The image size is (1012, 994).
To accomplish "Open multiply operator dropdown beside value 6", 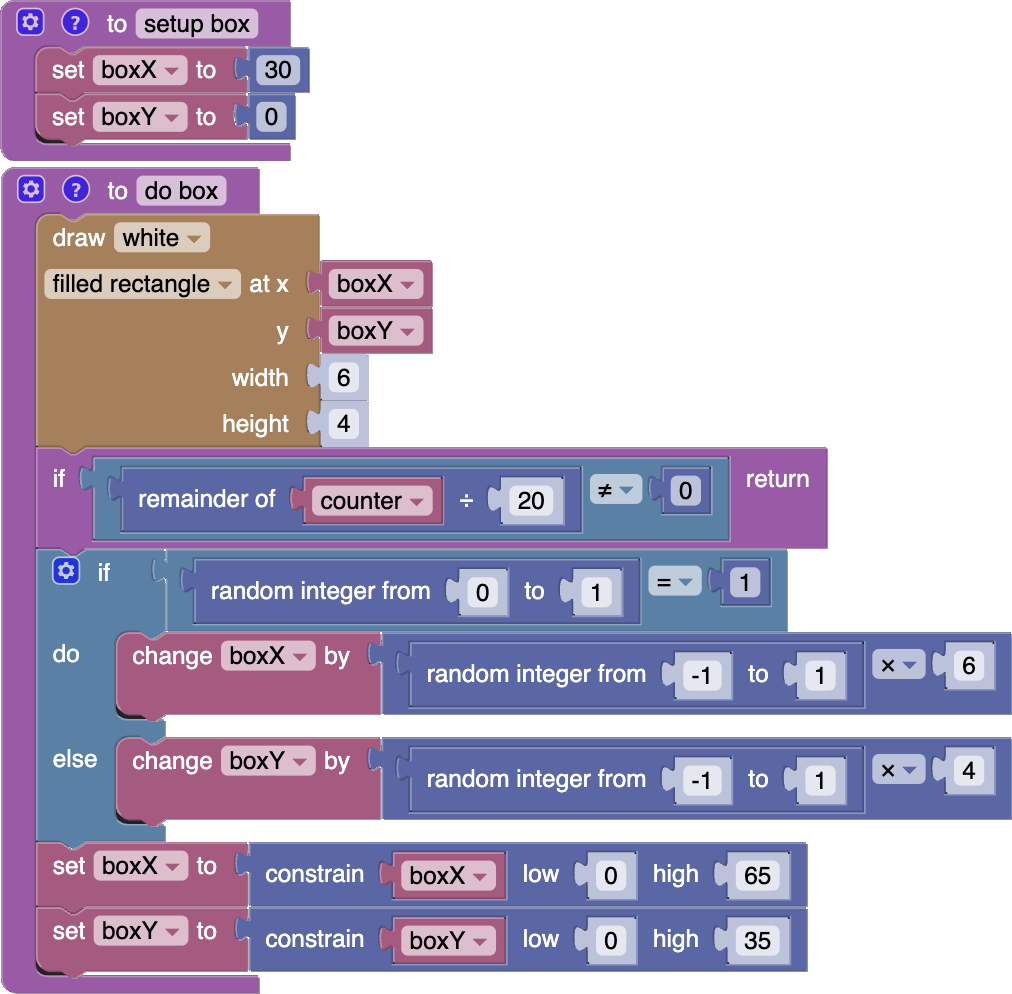I will 896,665.
